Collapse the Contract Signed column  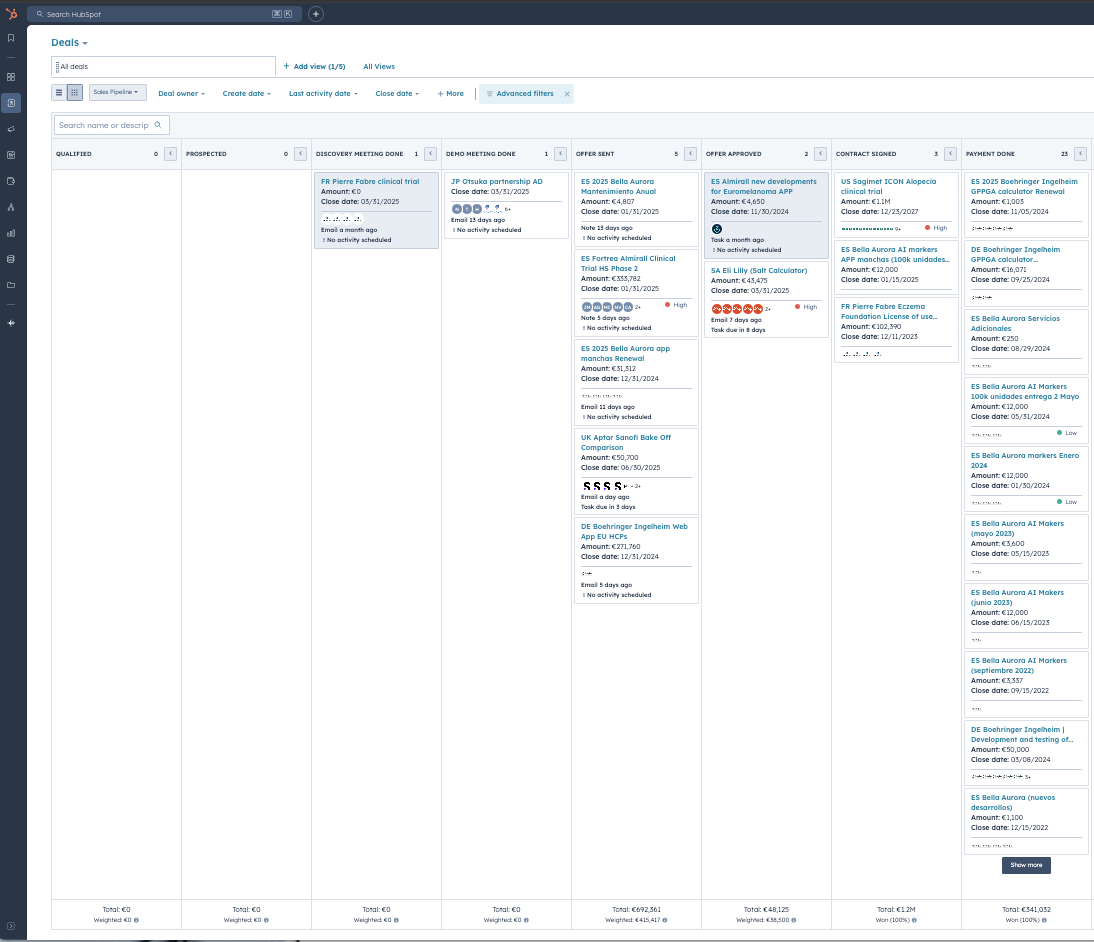[x=950, y=154]
